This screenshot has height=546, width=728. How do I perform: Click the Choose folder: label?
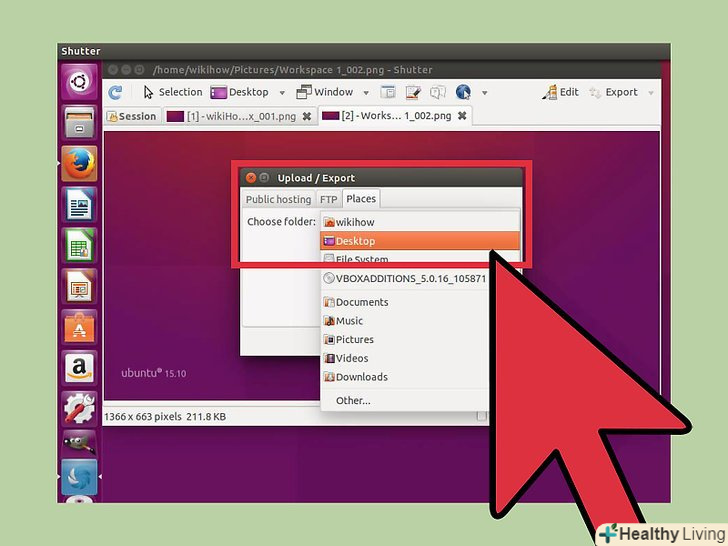[x=281, y=221]
